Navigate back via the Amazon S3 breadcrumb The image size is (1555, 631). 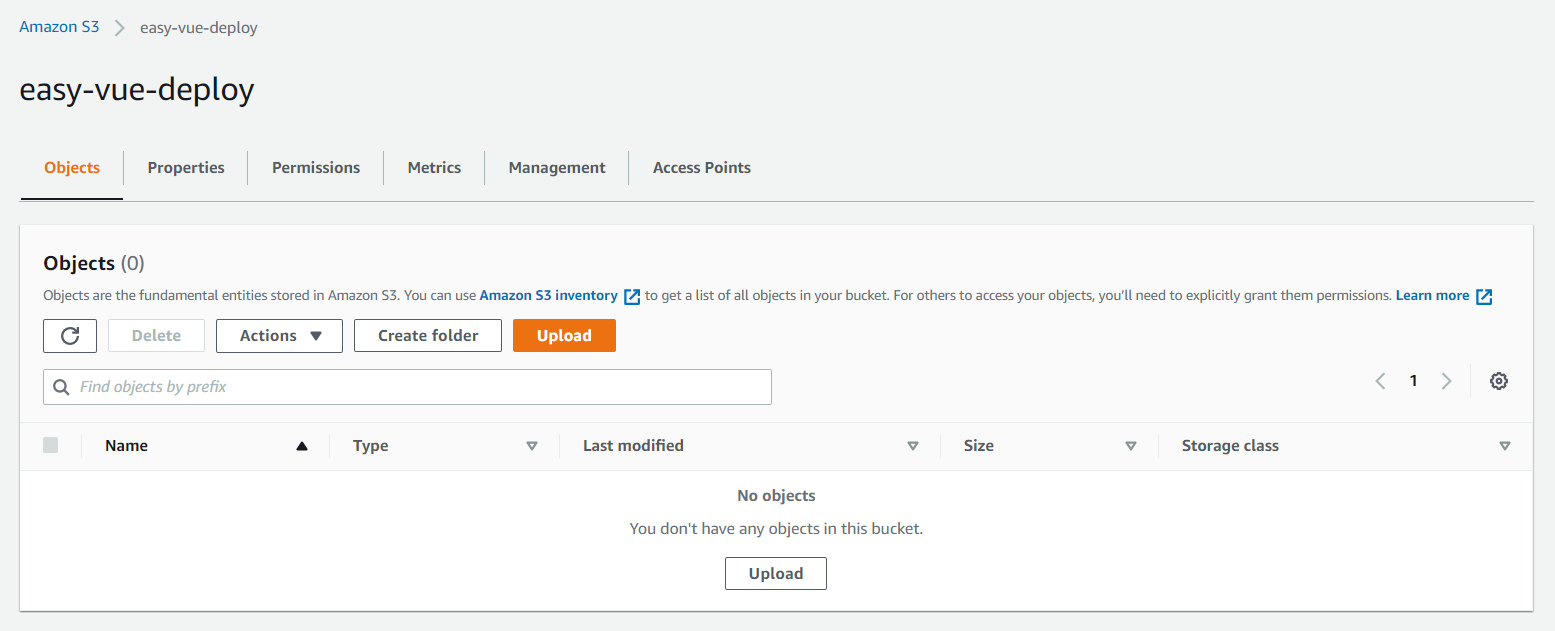[x=59, y=26]
